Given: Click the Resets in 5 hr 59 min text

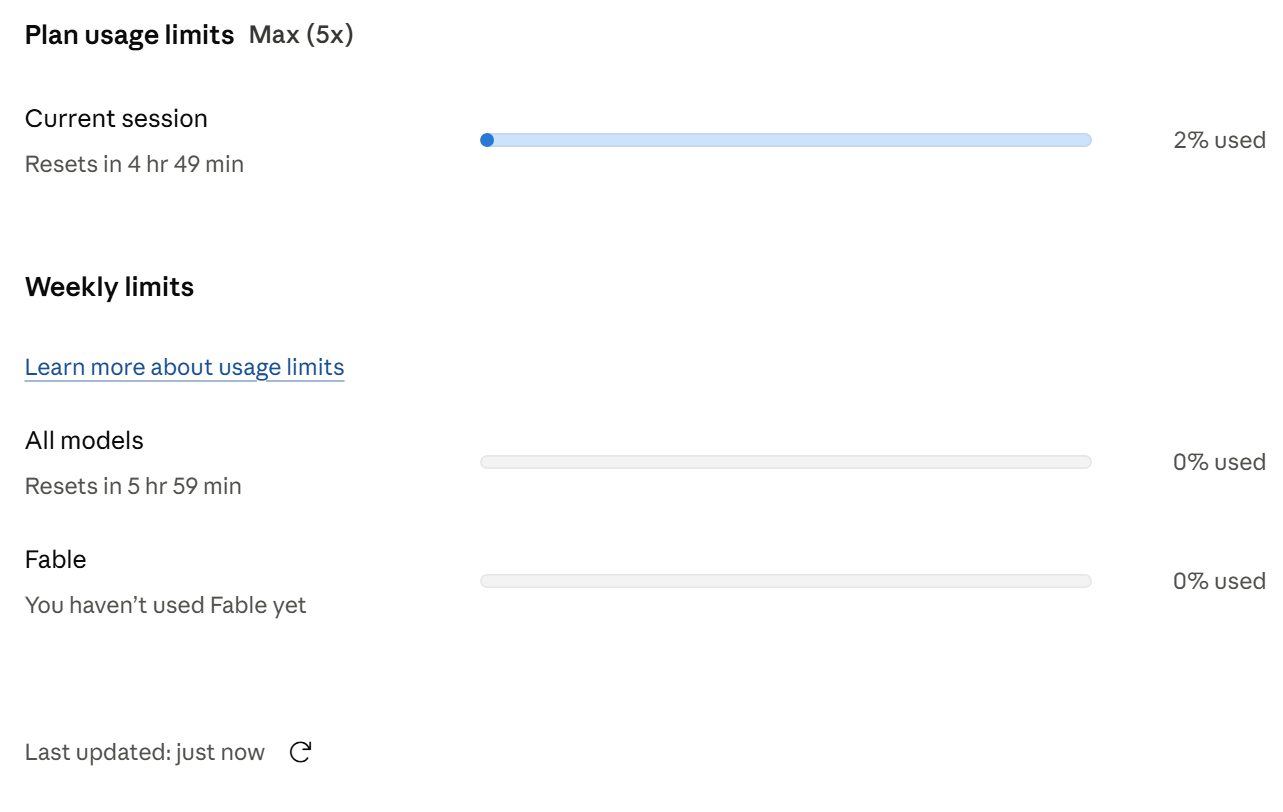Looking at the screenshot, I should coord(133,486).
